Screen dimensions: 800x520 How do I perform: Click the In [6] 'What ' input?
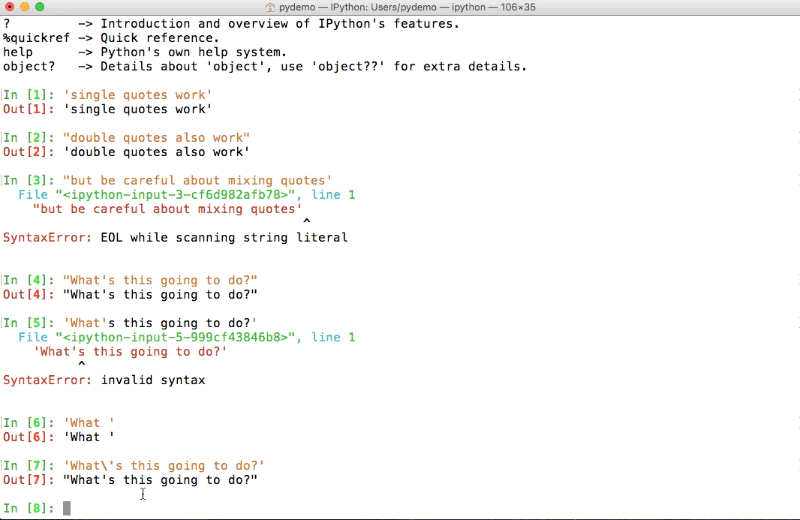point(88,423)
